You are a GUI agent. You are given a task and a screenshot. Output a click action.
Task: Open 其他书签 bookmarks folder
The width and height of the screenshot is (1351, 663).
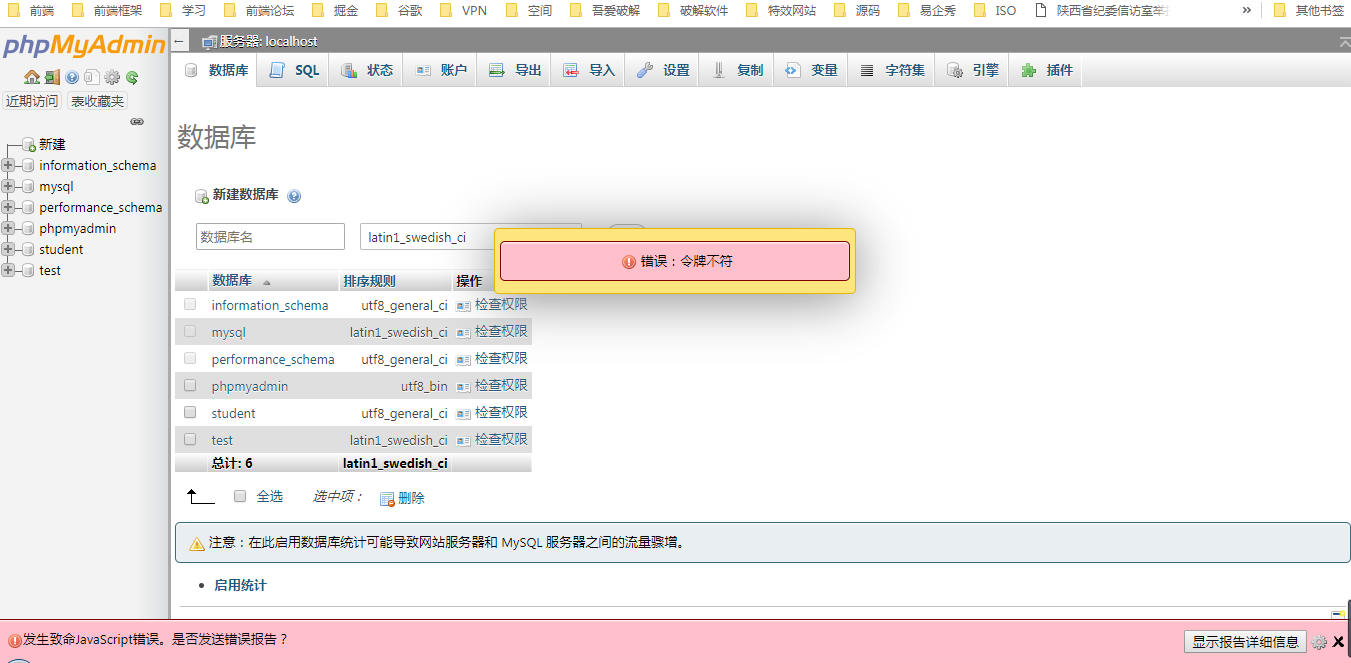tap(1308, 11)
